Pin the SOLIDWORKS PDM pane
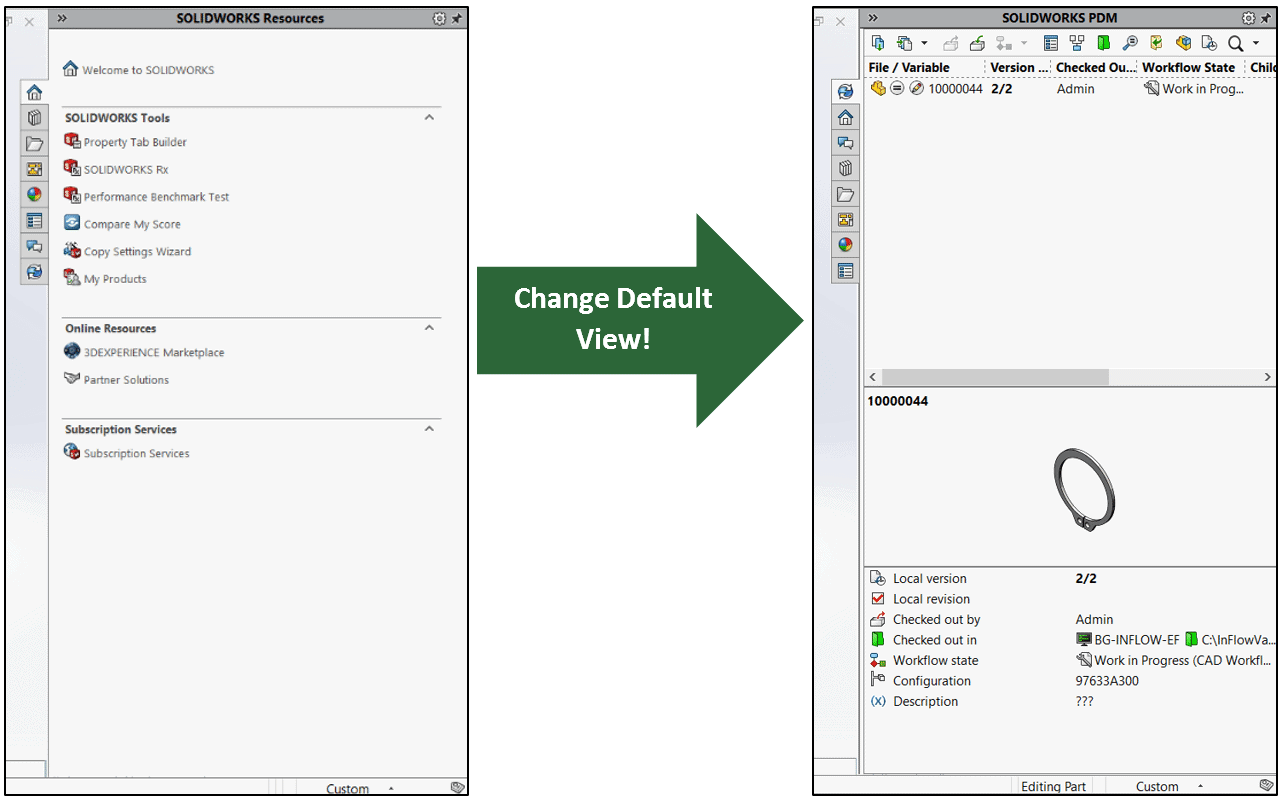Image resolution: width=1283 pixels, height=802 pixels. point(1267,18)
